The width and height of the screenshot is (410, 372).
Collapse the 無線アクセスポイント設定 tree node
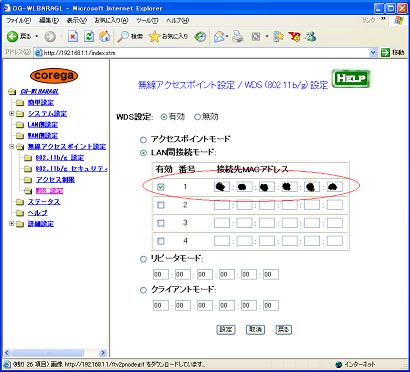[12, 147]
